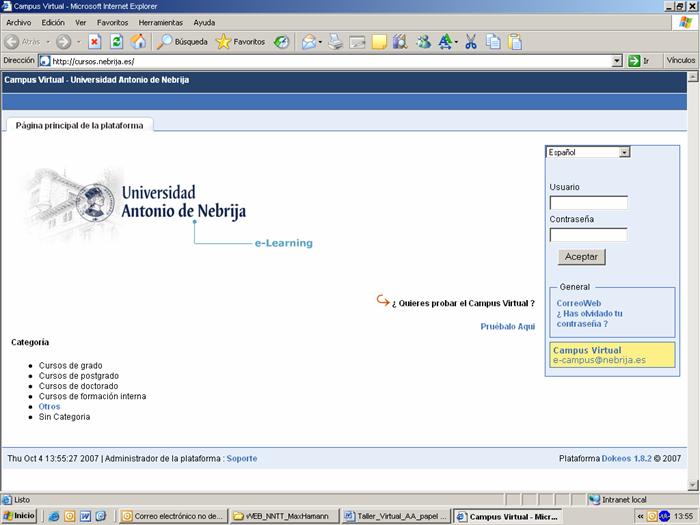
Task: Click the Vínculos links bar label
Action: click(x=680, y=60)
